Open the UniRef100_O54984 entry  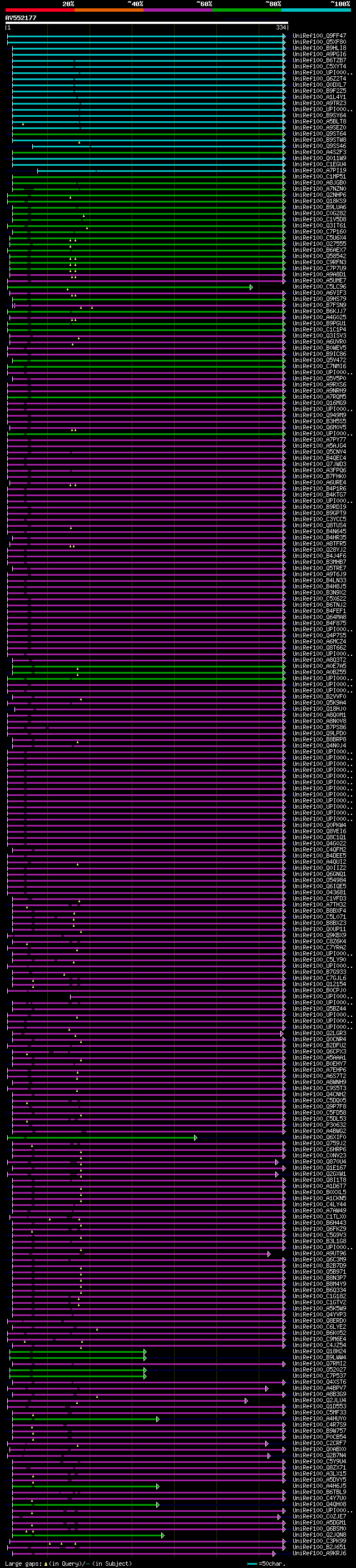(x=319, y=880)
